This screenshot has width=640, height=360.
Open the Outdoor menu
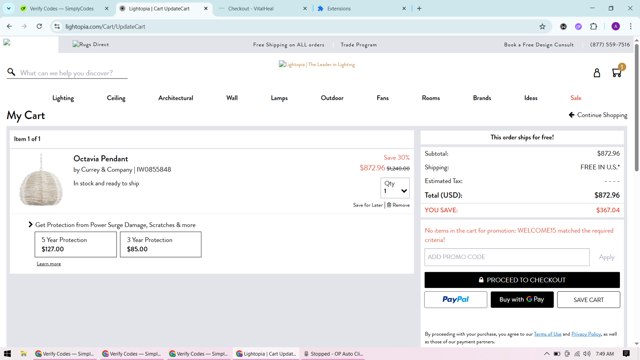tap(332, 98)
